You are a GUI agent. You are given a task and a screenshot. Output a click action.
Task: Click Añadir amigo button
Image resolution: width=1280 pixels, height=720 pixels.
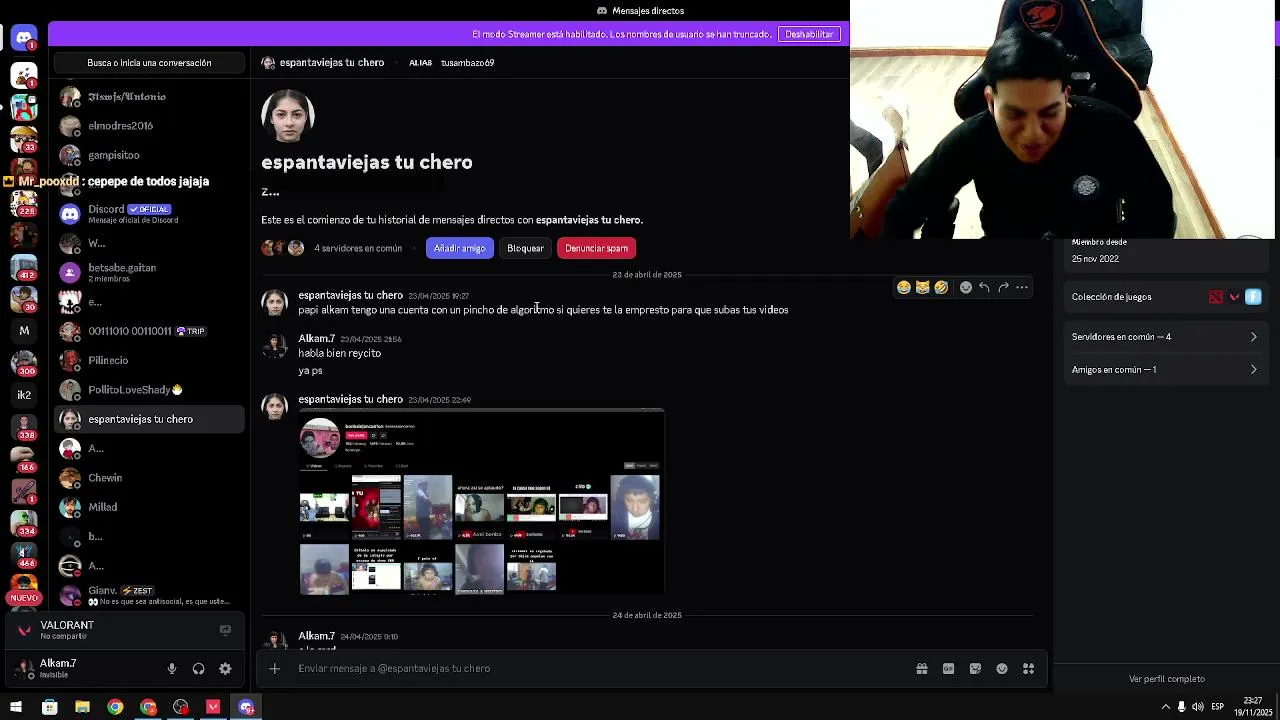pos(459,248)
